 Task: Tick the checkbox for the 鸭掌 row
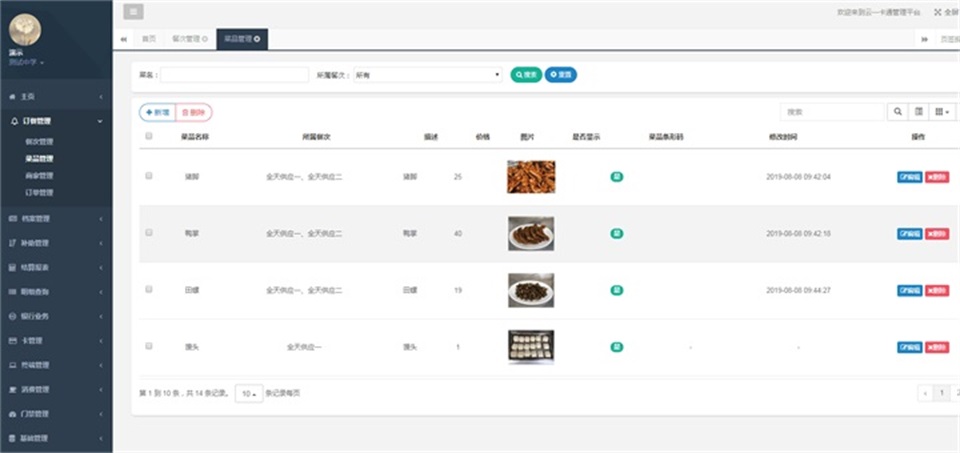[149, 233]
